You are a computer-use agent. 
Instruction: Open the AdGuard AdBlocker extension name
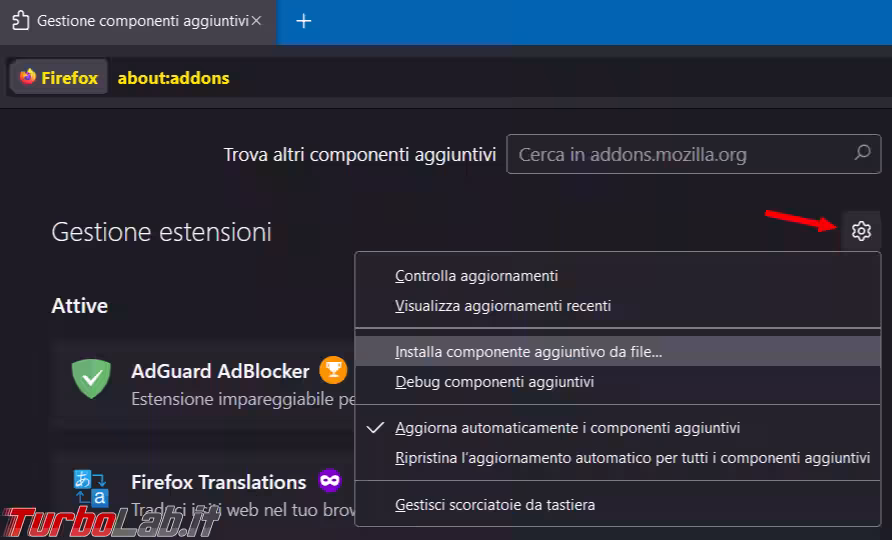click(220, 371)
